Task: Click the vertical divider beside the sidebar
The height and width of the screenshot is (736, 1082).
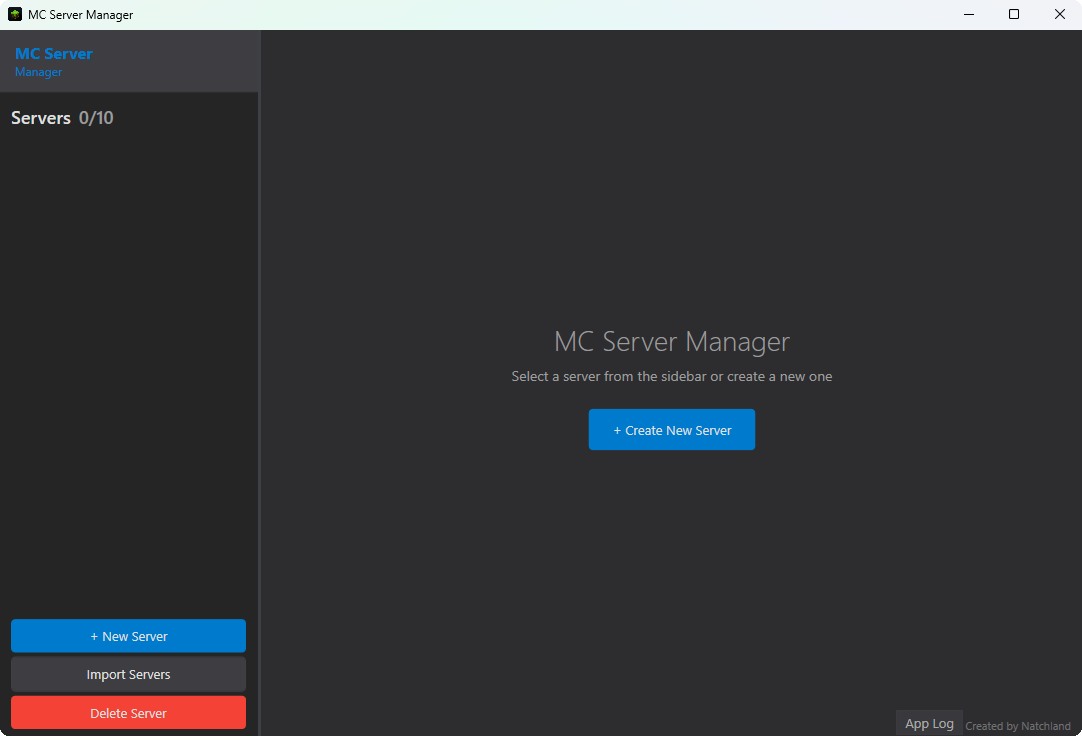Action: pyautogui.click(x=260, y=400)
